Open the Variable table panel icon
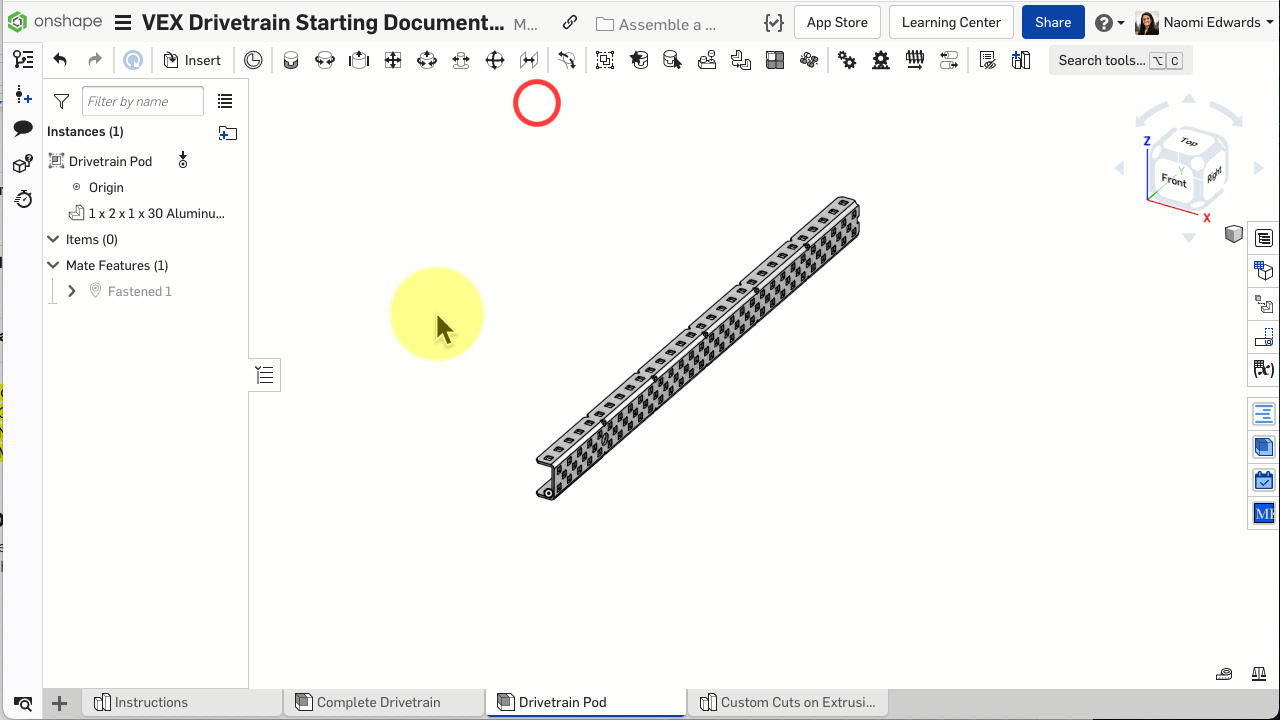 1264,370
